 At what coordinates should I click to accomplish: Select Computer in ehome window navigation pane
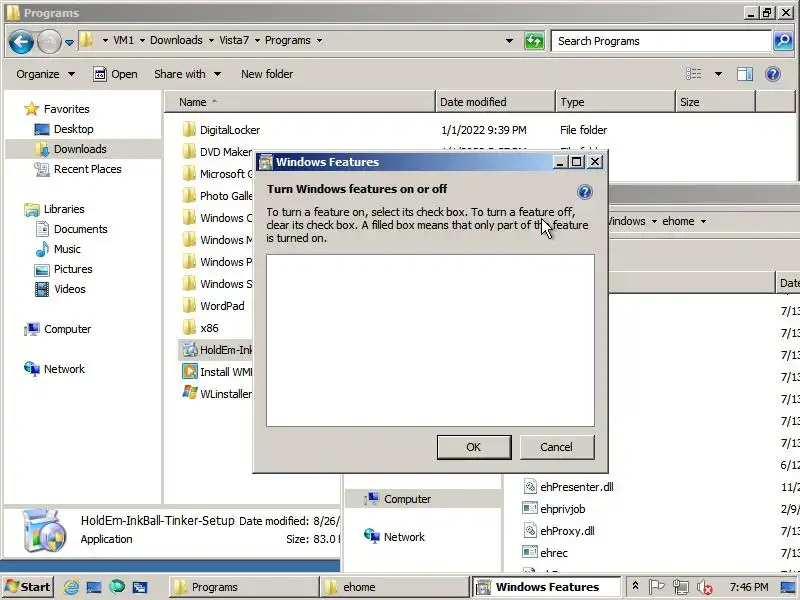pos(407,499)
